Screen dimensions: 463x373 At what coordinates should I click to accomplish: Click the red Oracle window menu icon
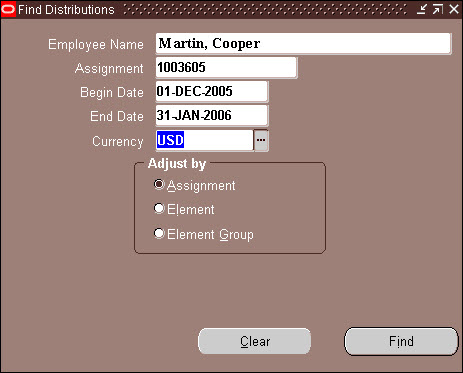pos(8,9)
